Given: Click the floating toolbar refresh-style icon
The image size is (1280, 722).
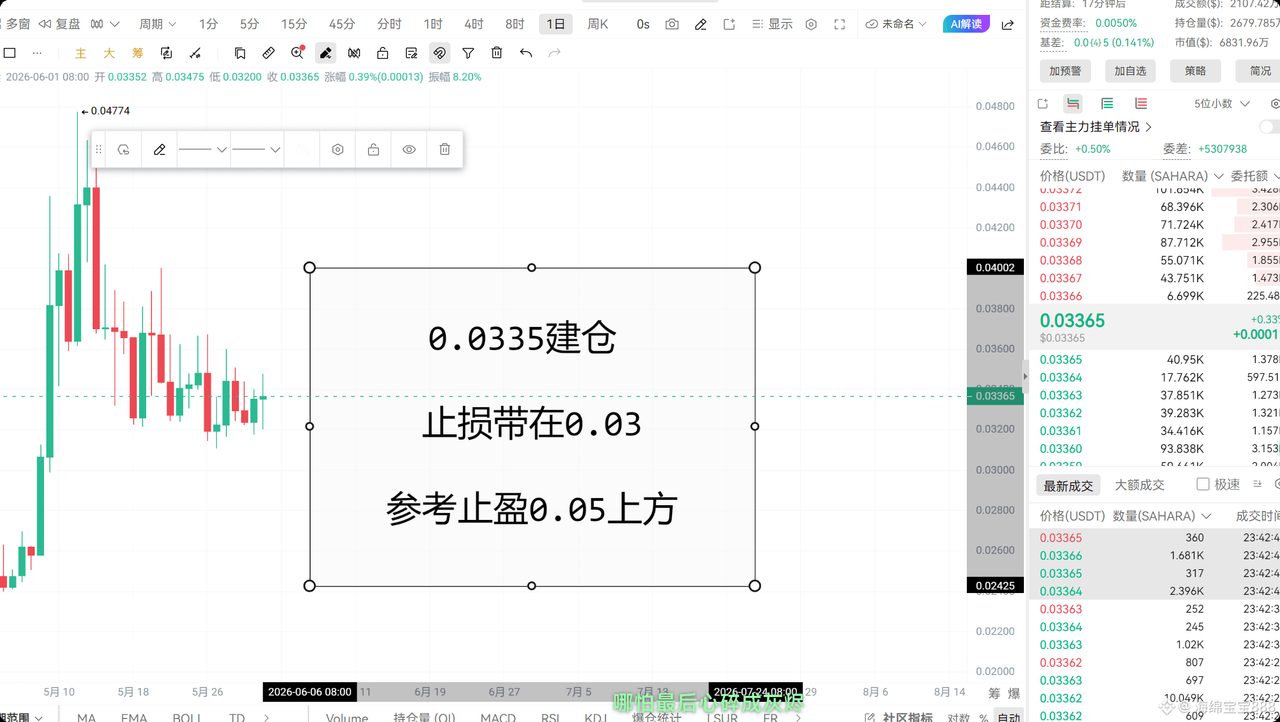Looking at the screenshot, I should 123,149.
